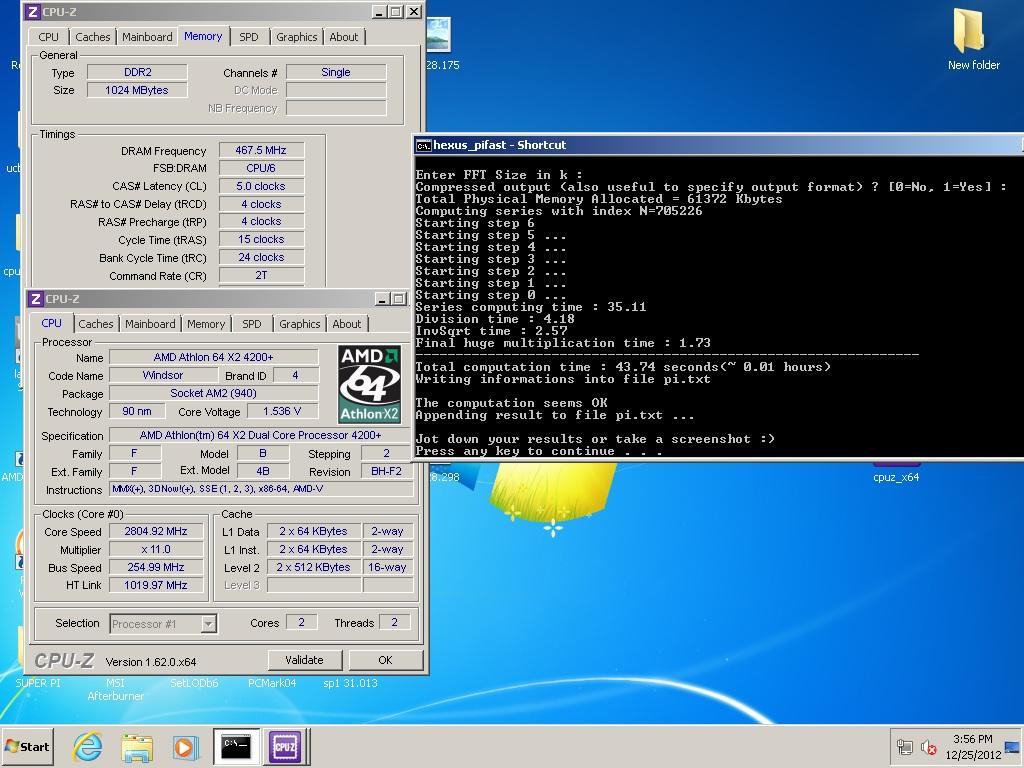
Task: Click CAS# Latency 5.0 clocks value
Action: pos(261,186)
